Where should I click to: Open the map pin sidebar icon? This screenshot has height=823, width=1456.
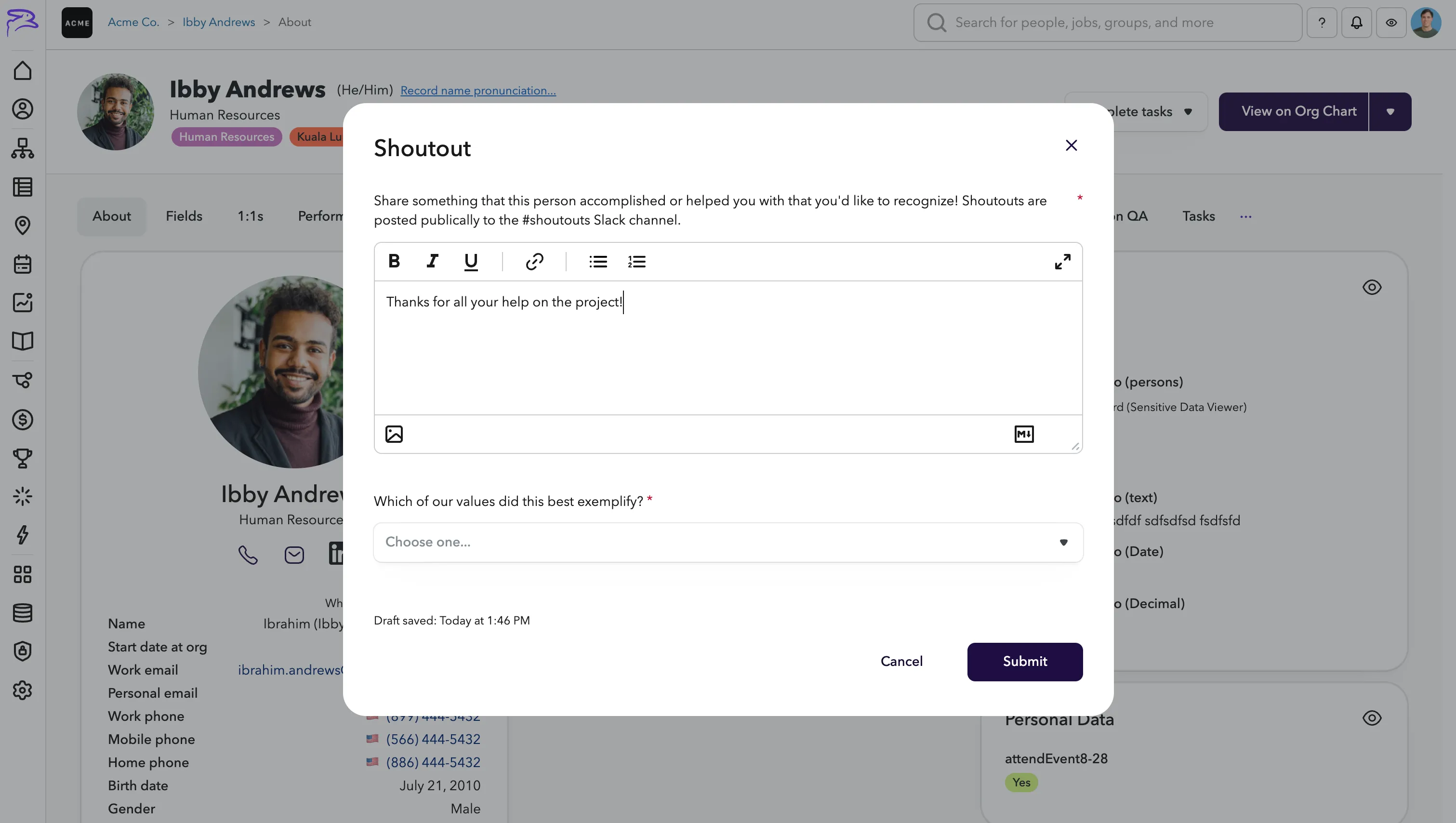(x=23, y=226)
